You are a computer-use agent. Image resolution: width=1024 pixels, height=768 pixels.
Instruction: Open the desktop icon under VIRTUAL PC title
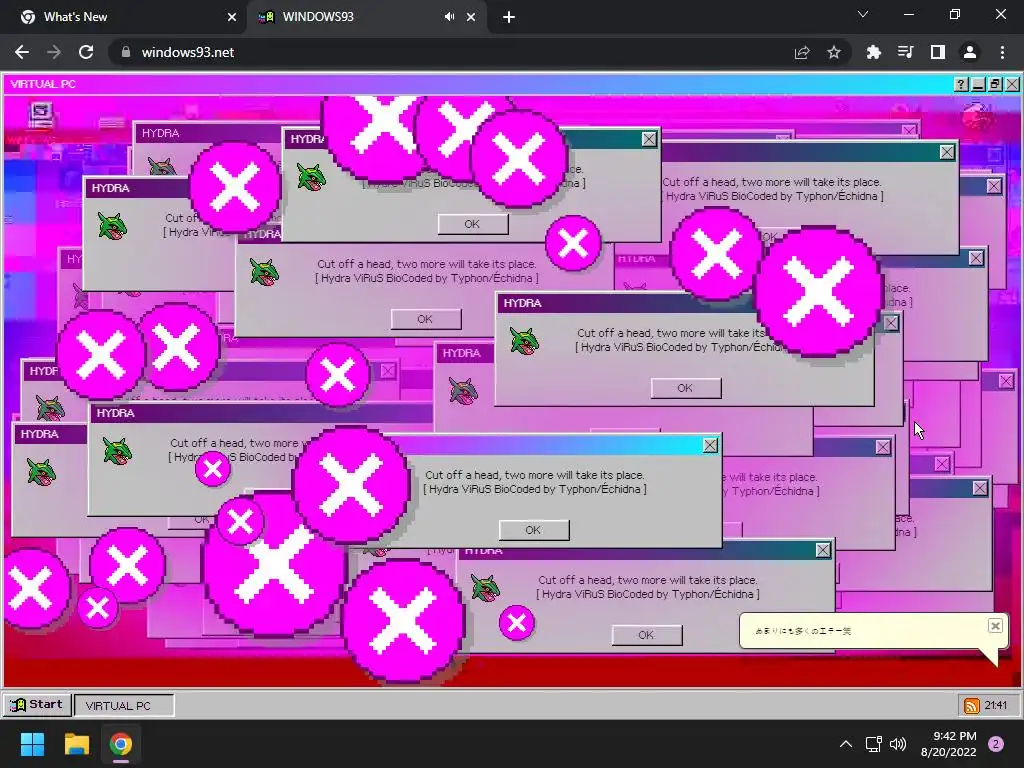41,115
